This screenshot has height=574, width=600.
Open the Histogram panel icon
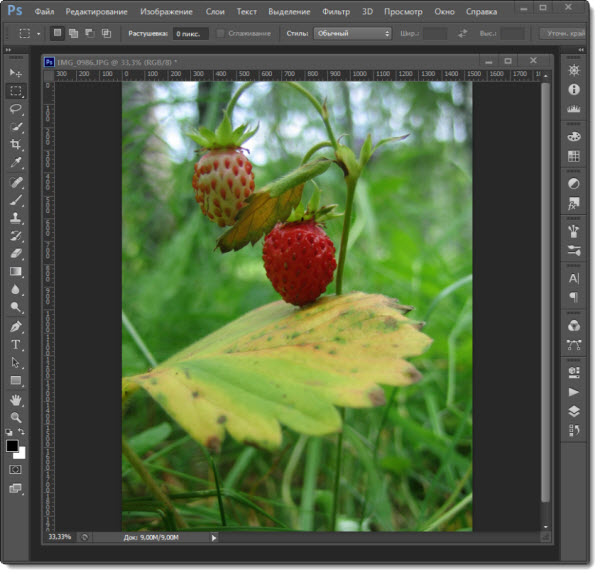(574, 109)
